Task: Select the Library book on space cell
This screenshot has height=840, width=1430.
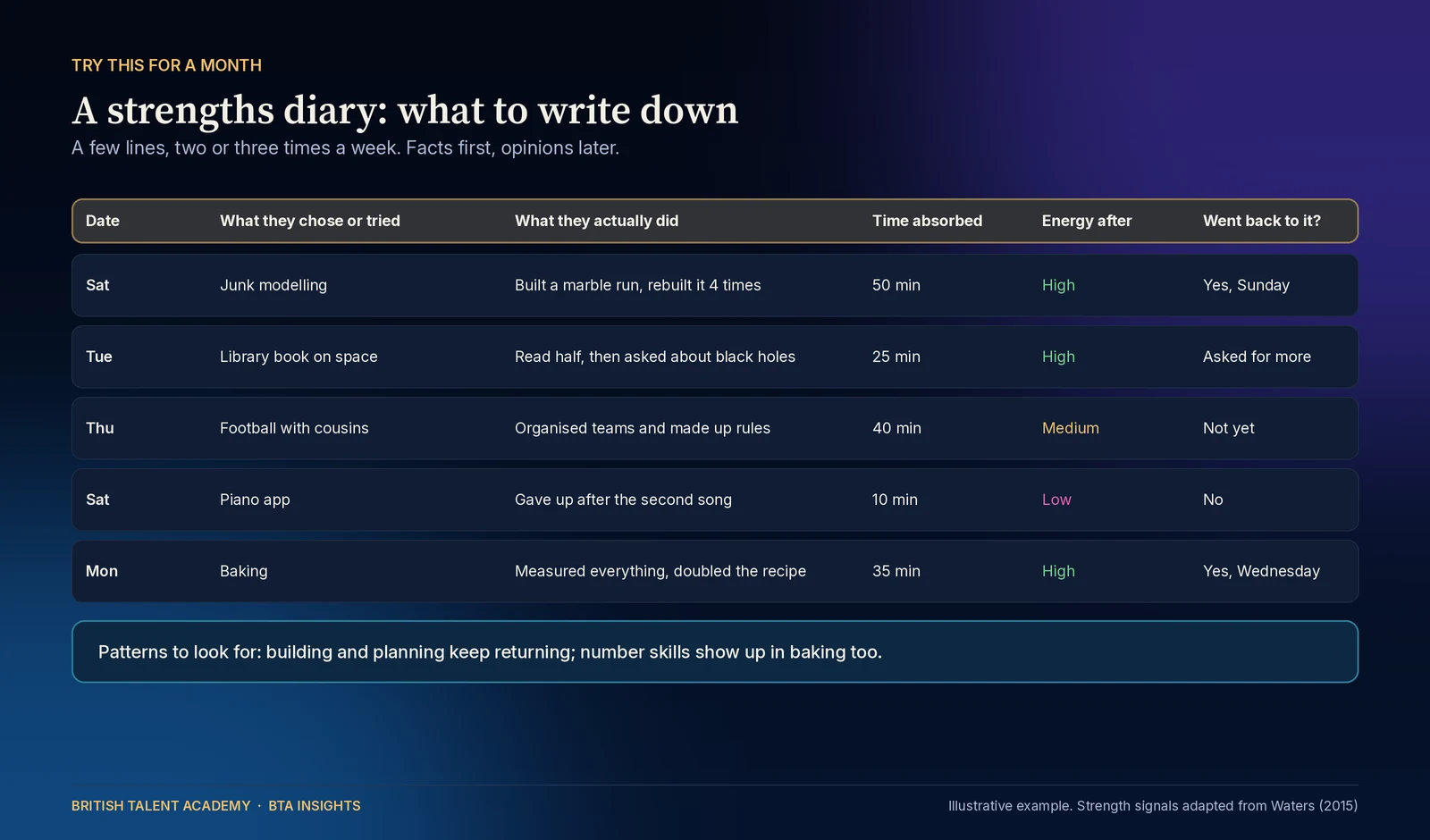Action: tap(299, 357)
